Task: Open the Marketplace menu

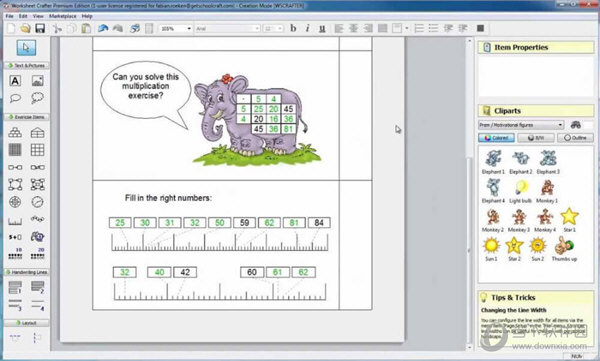Action: 63,16
